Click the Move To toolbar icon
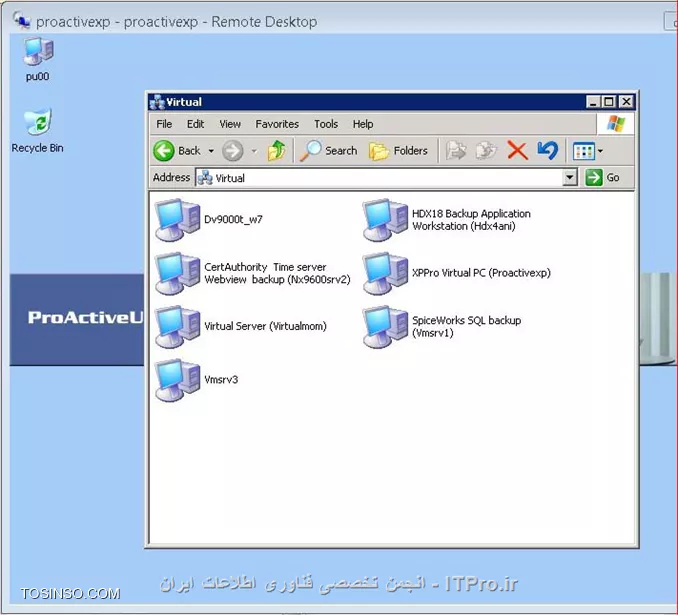The image size is (678, 615). click(x=456, y=151)
